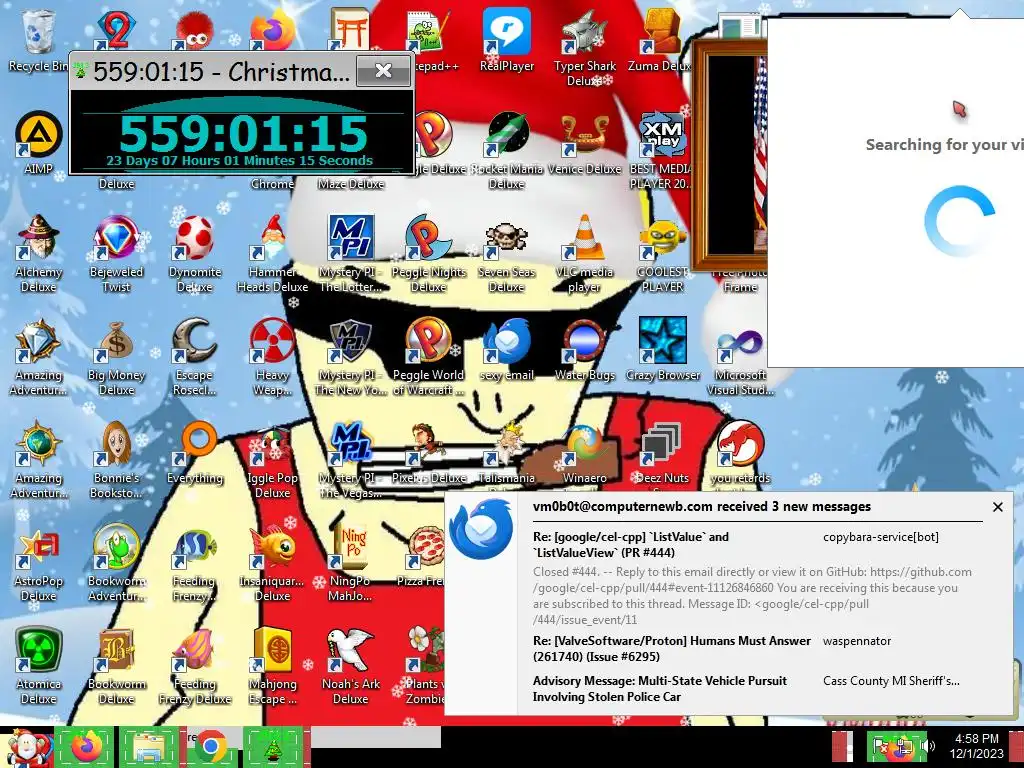Viewport: 1024px width, 768px height.
Task: Open the Water Bugs desktop shortcut
Action: click(x=584, y=349)
